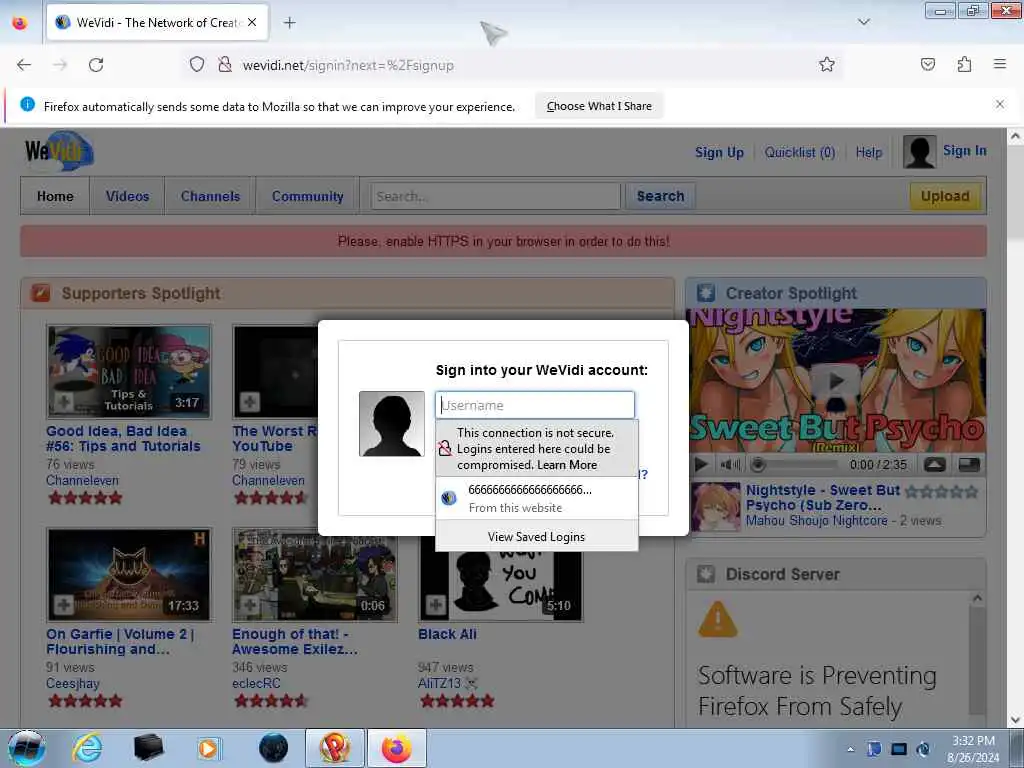Open Nightstyle - Sweet But Psycho title link
Viewport: 1024px width, 768px height.
[x=823, y=498]
